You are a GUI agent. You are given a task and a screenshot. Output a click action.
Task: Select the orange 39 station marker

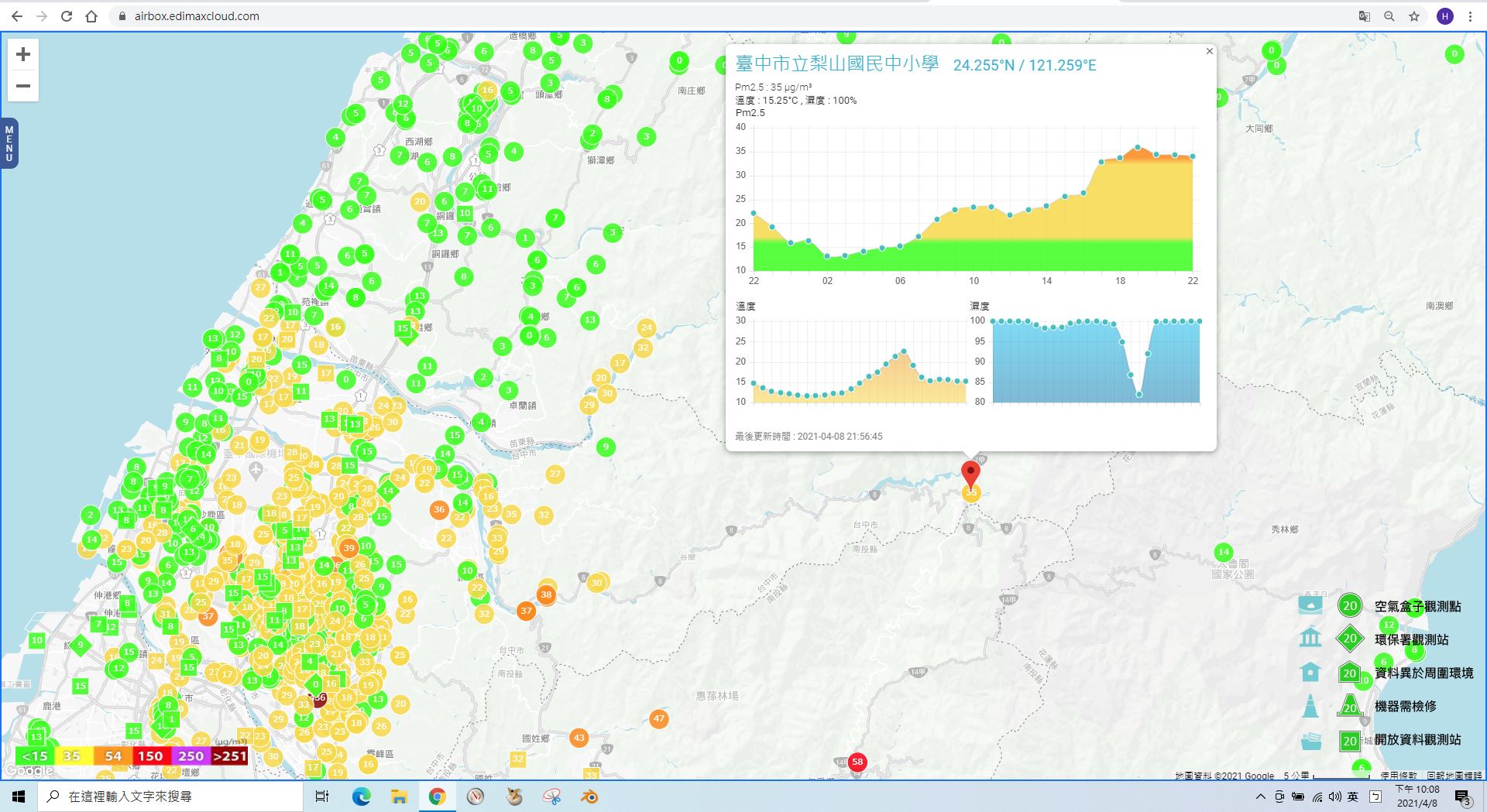349,548
